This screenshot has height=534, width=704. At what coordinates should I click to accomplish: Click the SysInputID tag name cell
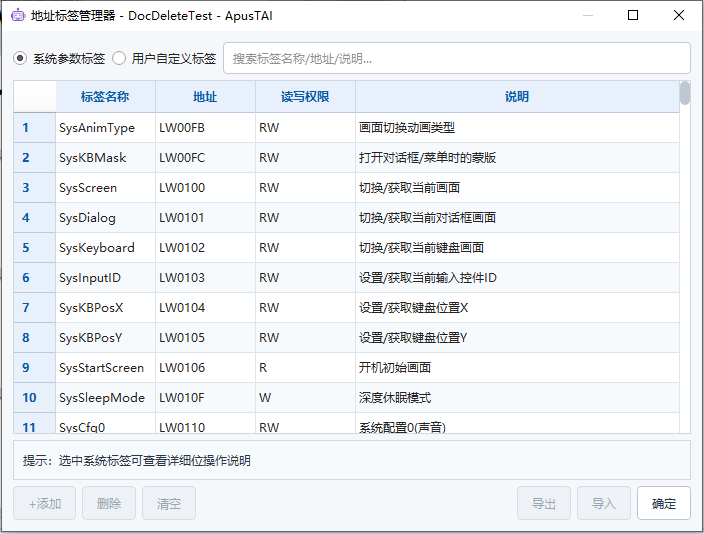pos(106,278)
